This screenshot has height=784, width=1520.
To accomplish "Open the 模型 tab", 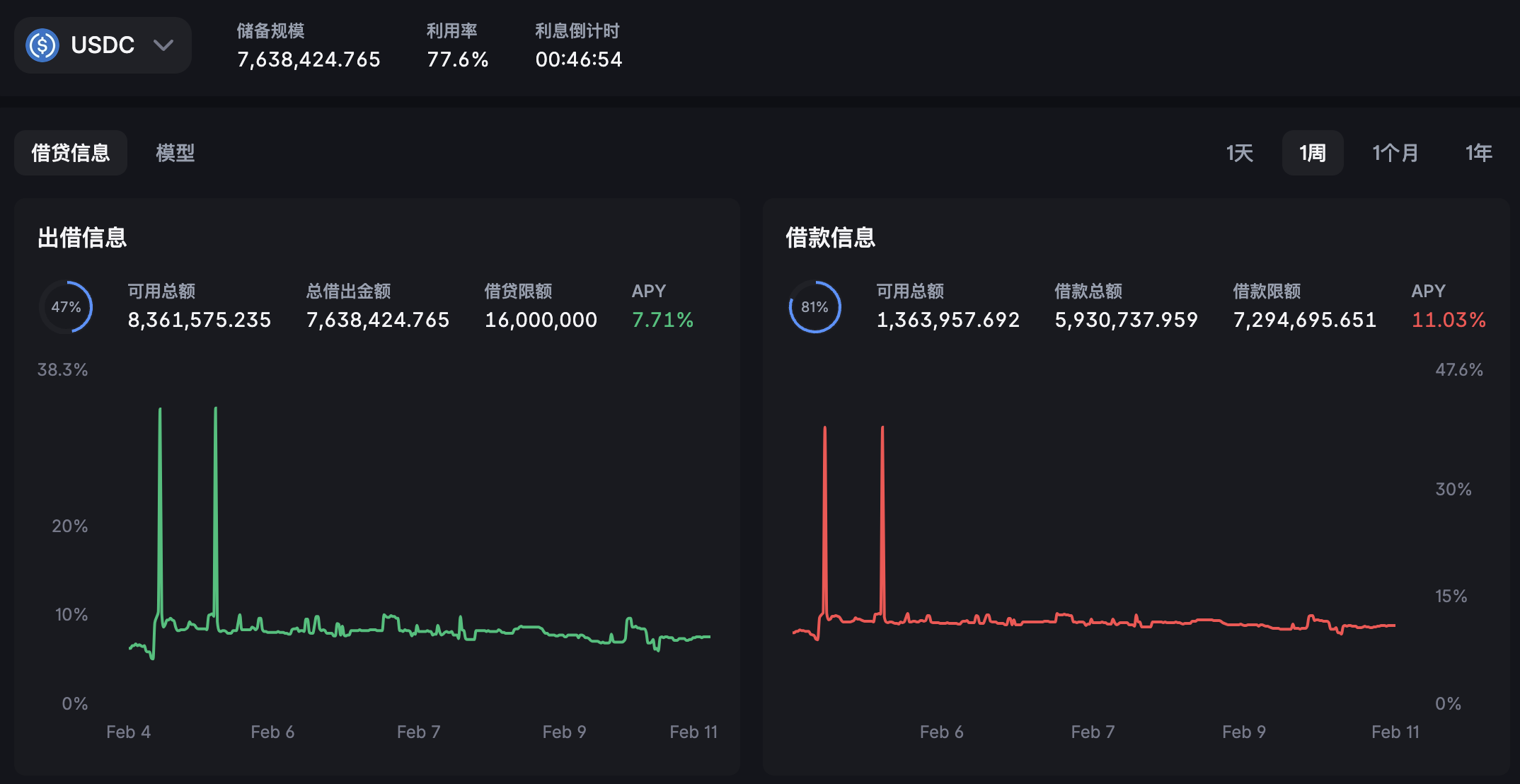I will click(175, 153).
